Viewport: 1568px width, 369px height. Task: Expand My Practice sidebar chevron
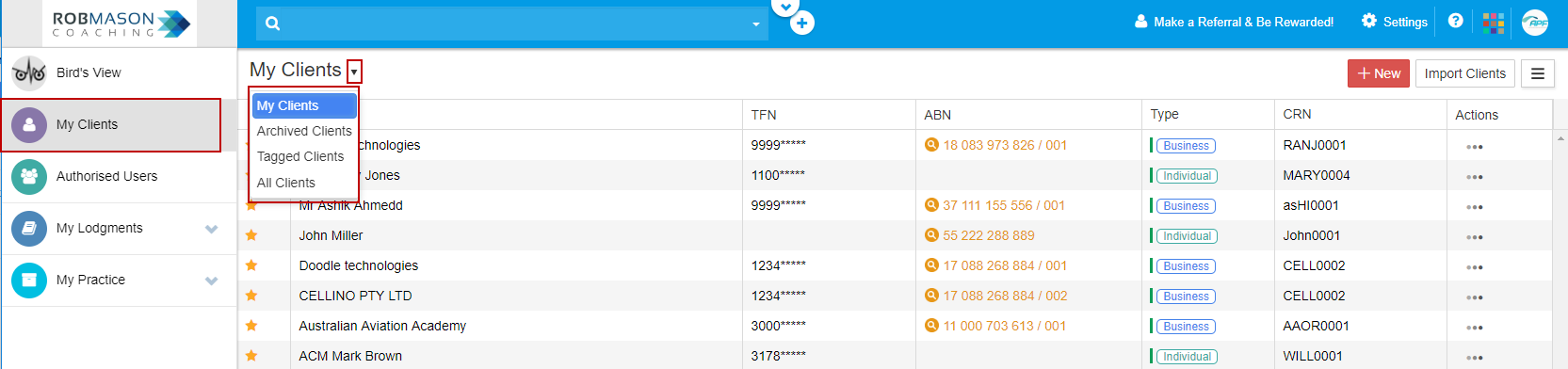coord(211,281)
